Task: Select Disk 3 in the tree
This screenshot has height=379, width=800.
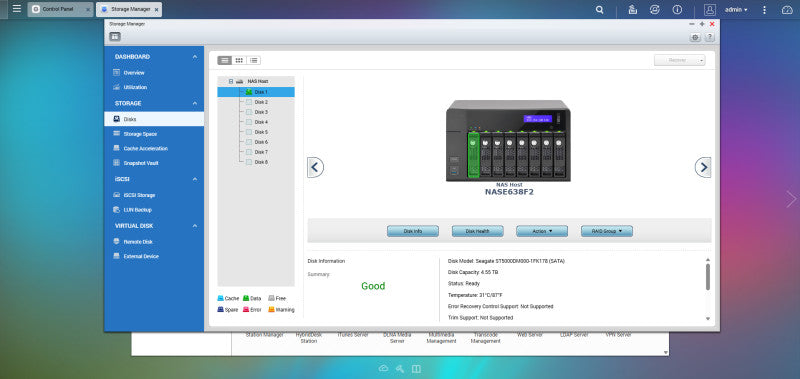Action: 256,112
